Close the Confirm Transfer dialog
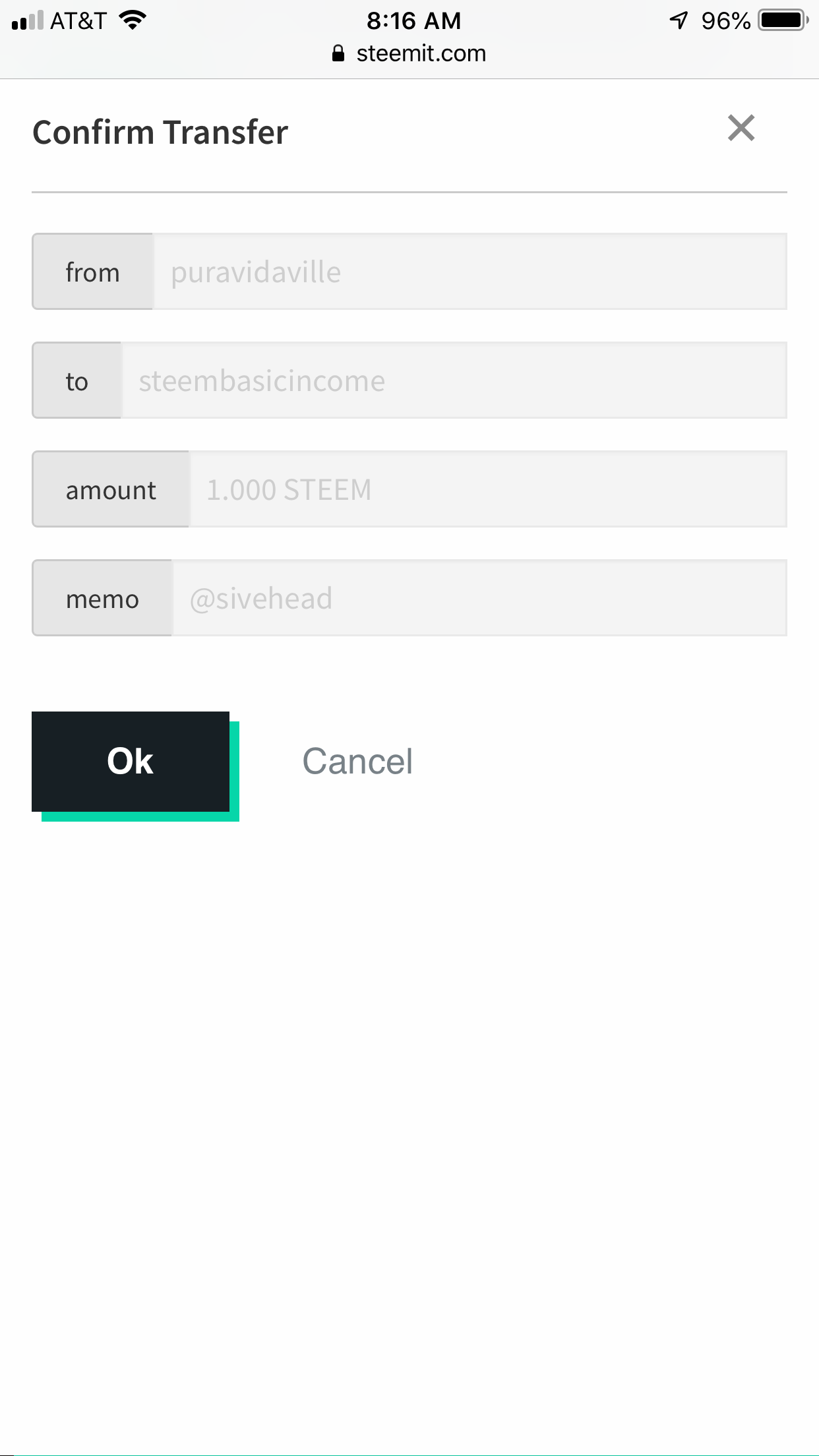Image resolution: width=819 pixels, height=1456 pixels. [741, 128]
